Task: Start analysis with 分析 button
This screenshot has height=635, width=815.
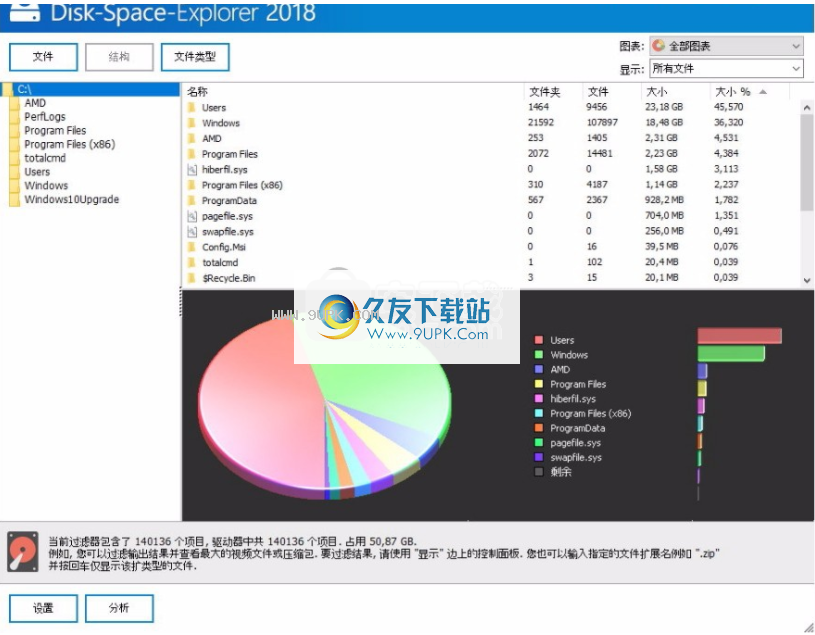Action: [119, 608]
